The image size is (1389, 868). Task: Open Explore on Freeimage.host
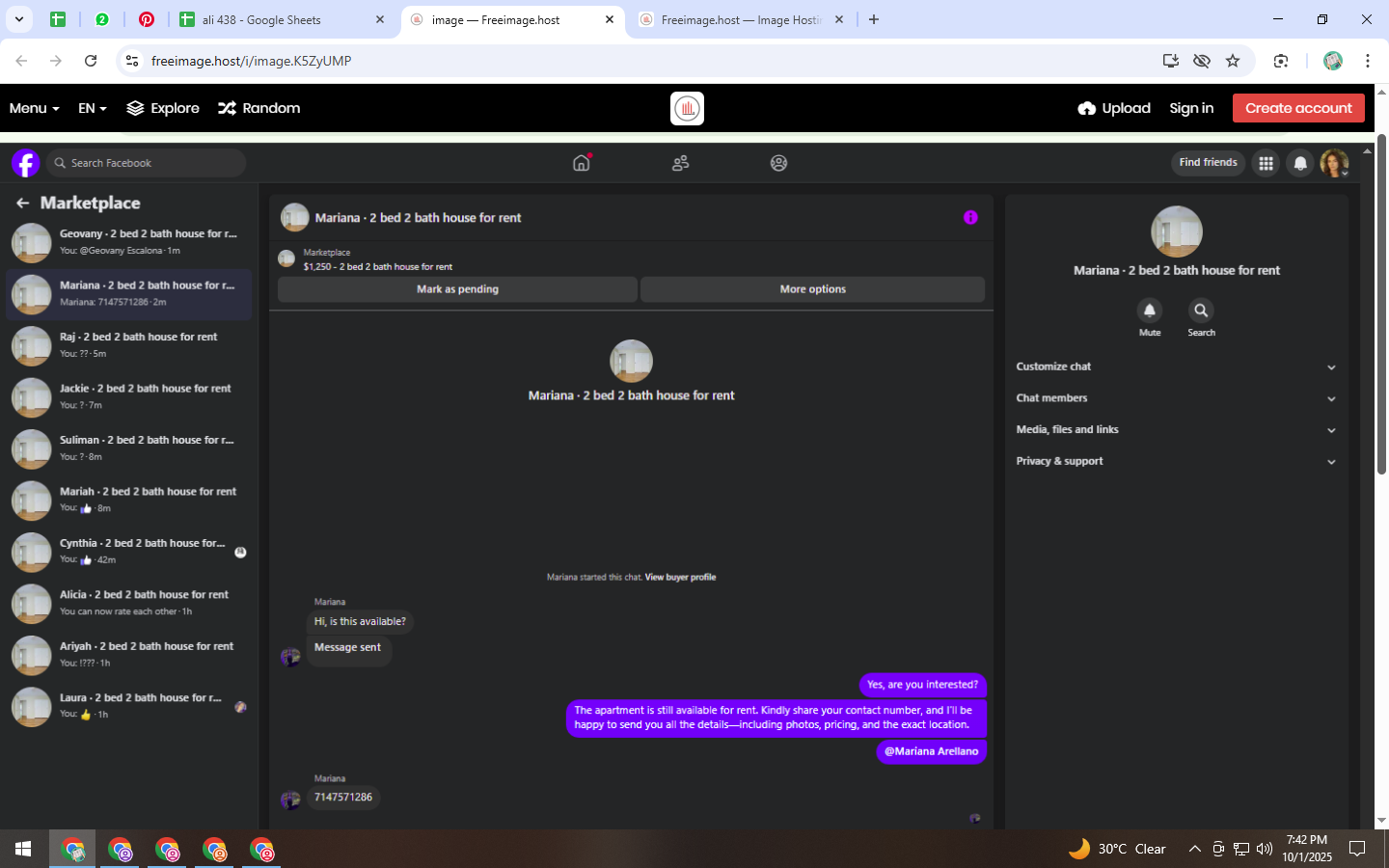click(x=163, y=108)
